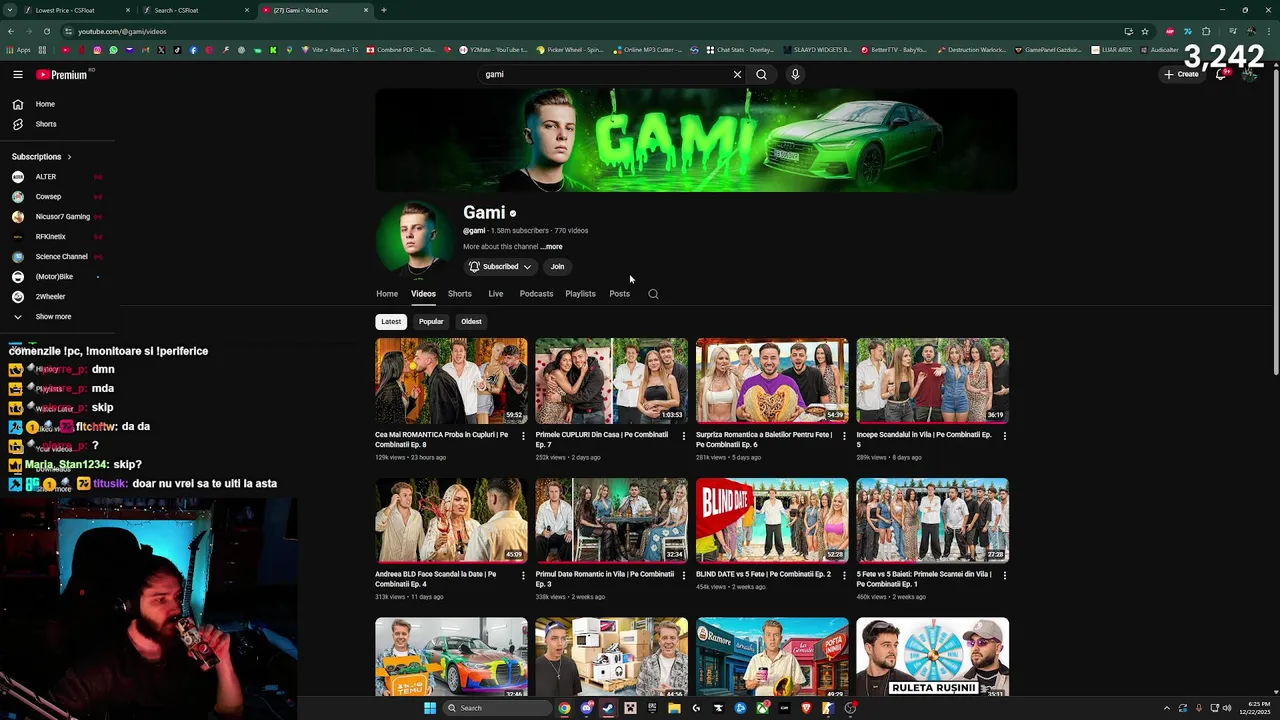
Task: Open options menu for Incepe Scandalul in Vila video
Action: 1004,436
